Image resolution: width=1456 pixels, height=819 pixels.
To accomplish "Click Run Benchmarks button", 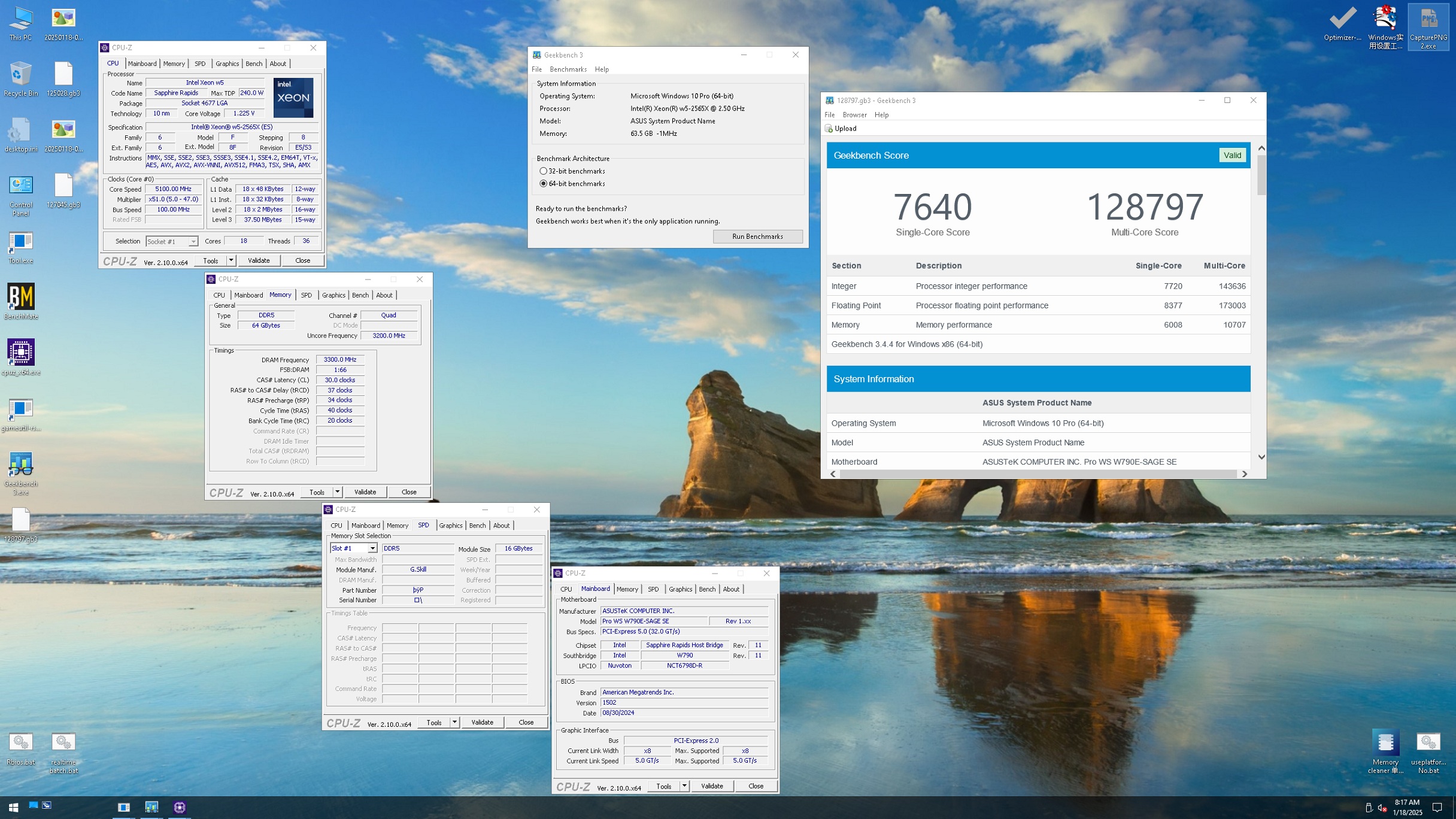I will [x=757, y=236].
